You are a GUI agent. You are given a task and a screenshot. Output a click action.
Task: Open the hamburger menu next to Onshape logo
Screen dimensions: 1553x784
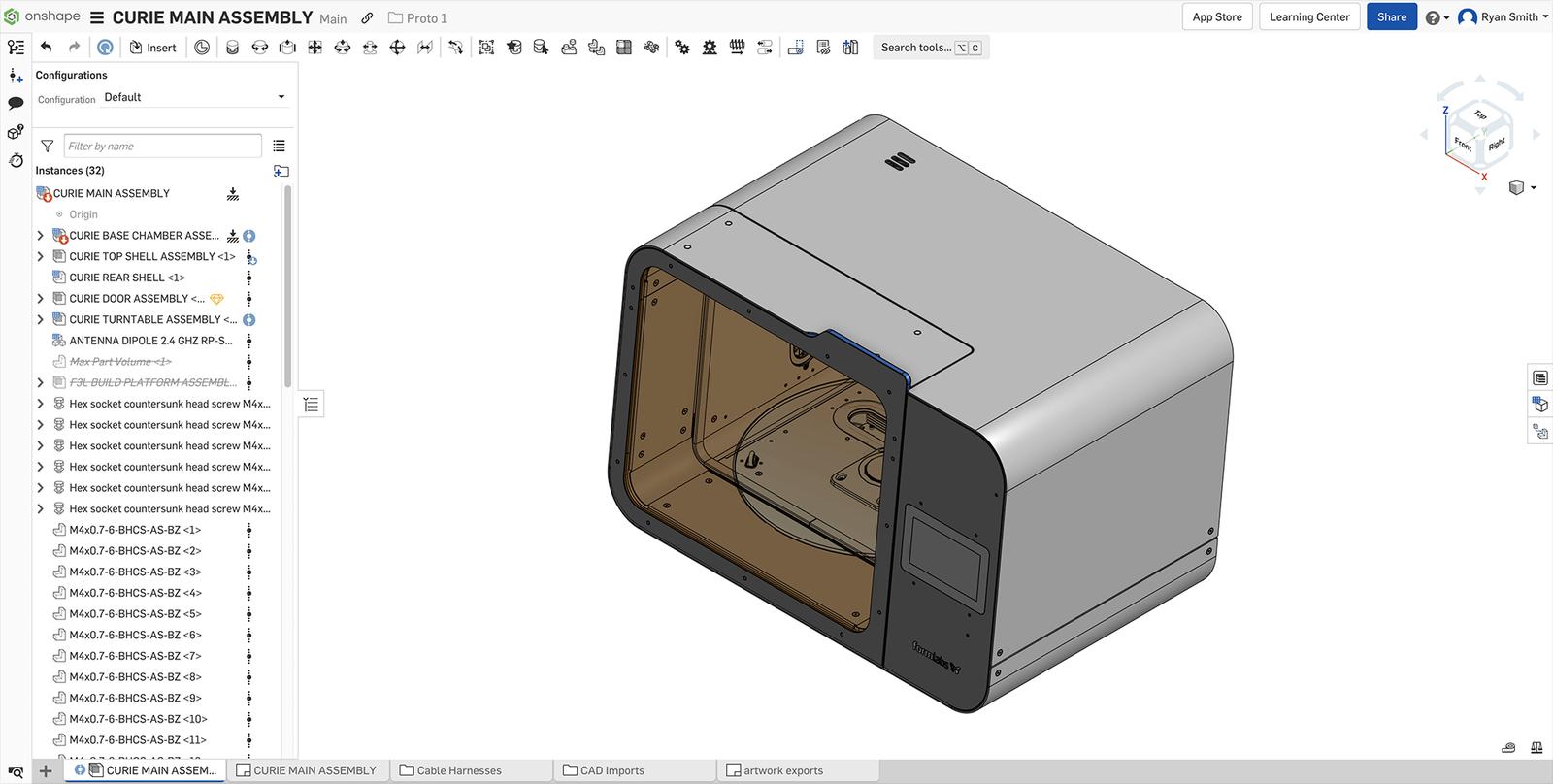coord(97,17)
